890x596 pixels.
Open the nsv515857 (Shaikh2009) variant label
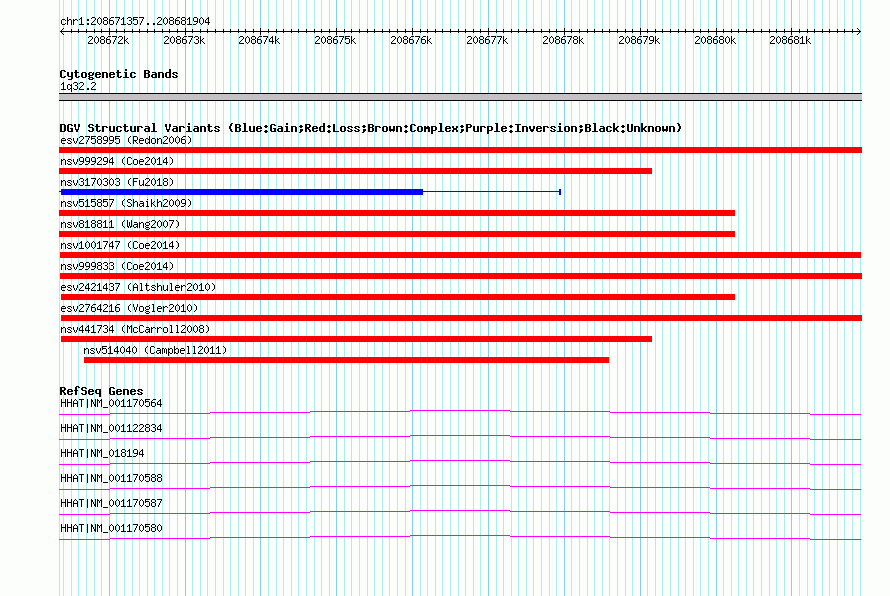coord(126,203)
